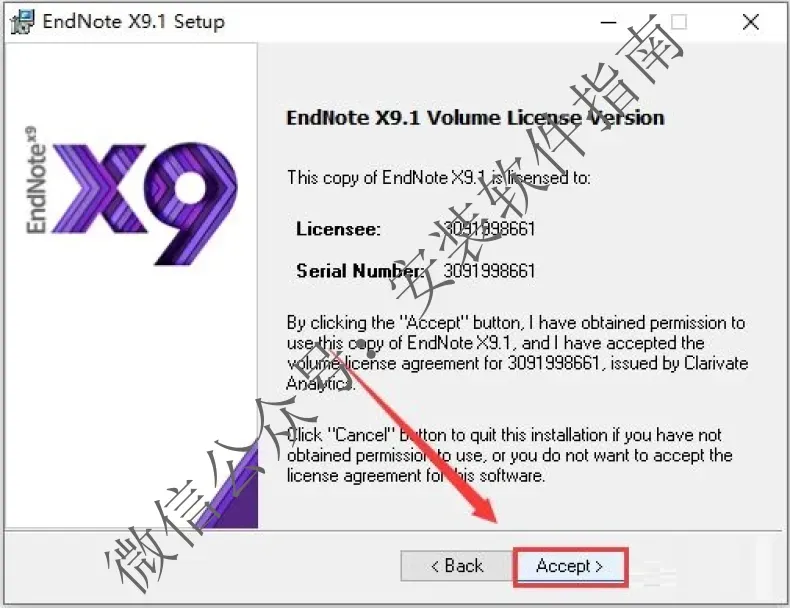This screenshot has height=608, width=790.
Task: Go to the previous step with Back
Action: coord(456,566)
